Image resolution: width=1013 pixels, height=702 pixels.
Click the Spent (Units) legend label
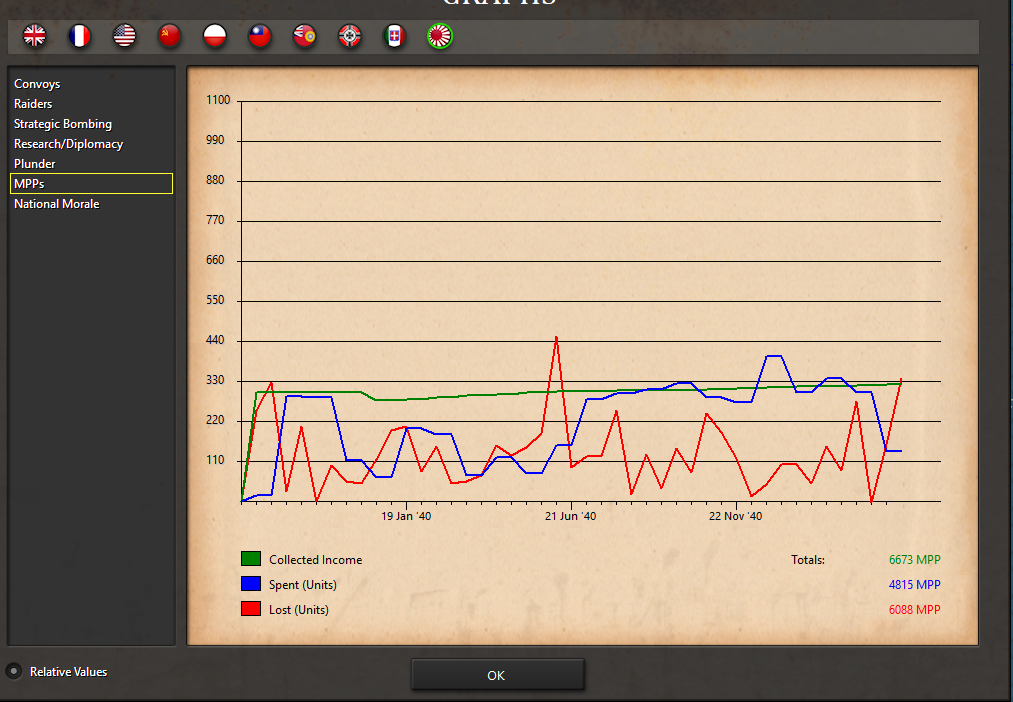[x=303, y=585]
